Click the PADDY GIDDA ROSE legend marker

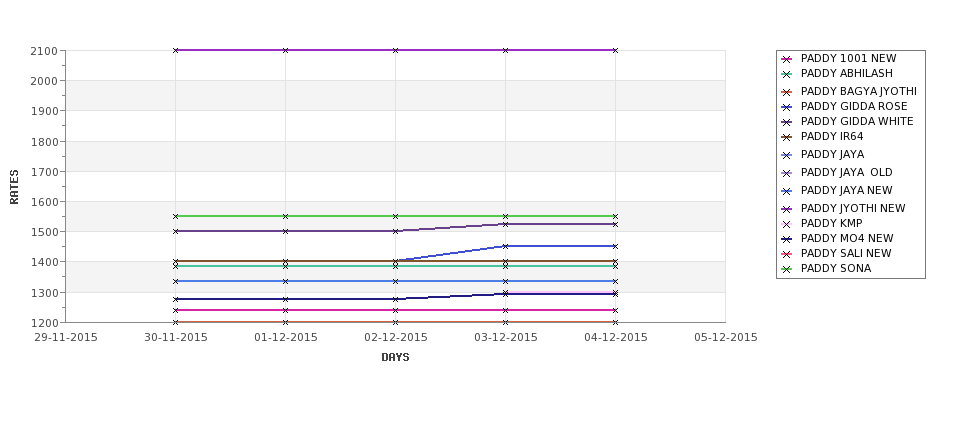787,107
